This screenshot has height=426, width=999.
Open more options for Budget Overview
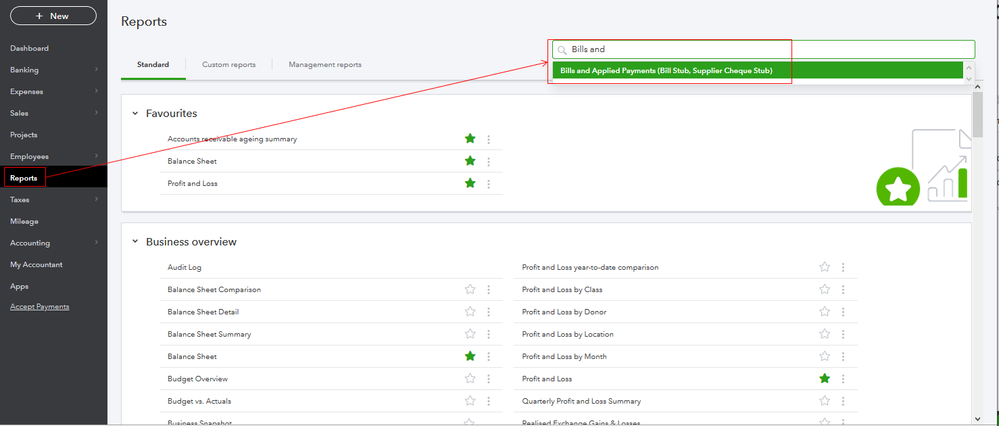click(489, 378)
